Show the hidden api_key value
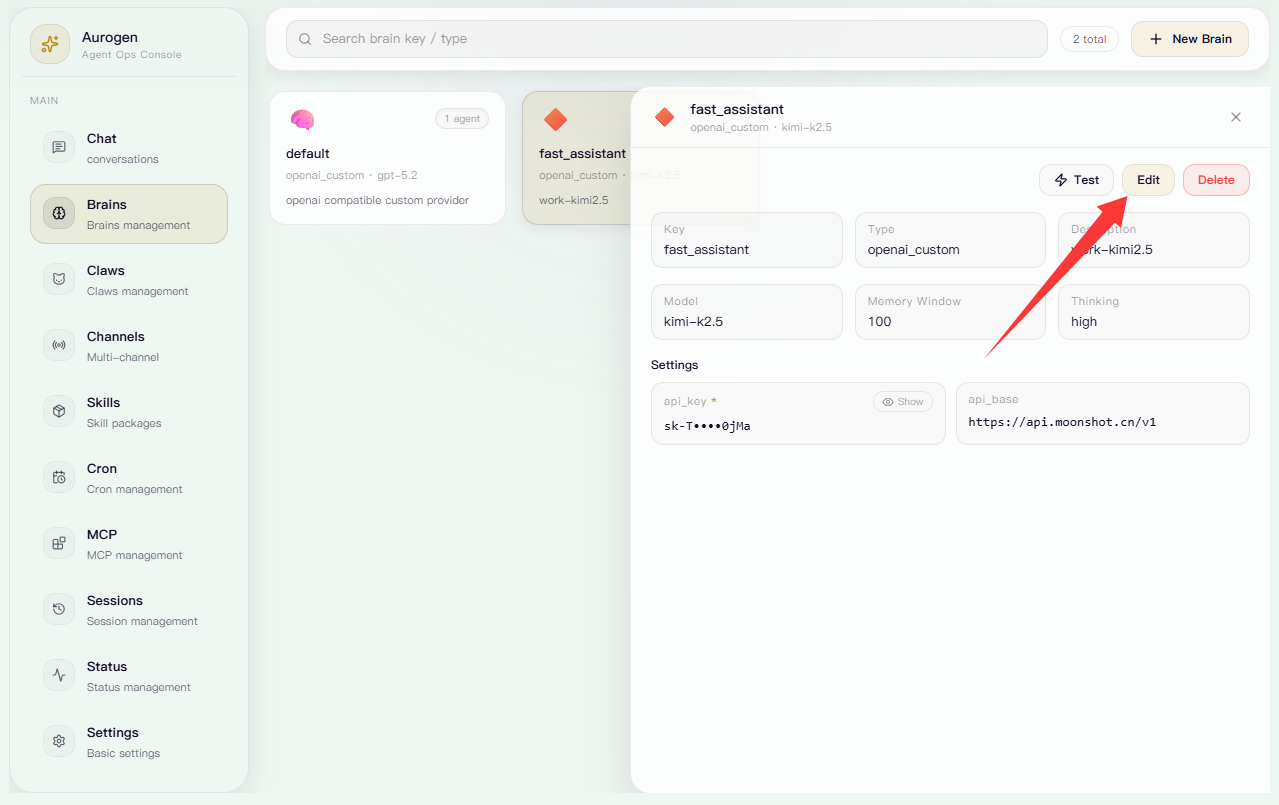 [903, 402]
